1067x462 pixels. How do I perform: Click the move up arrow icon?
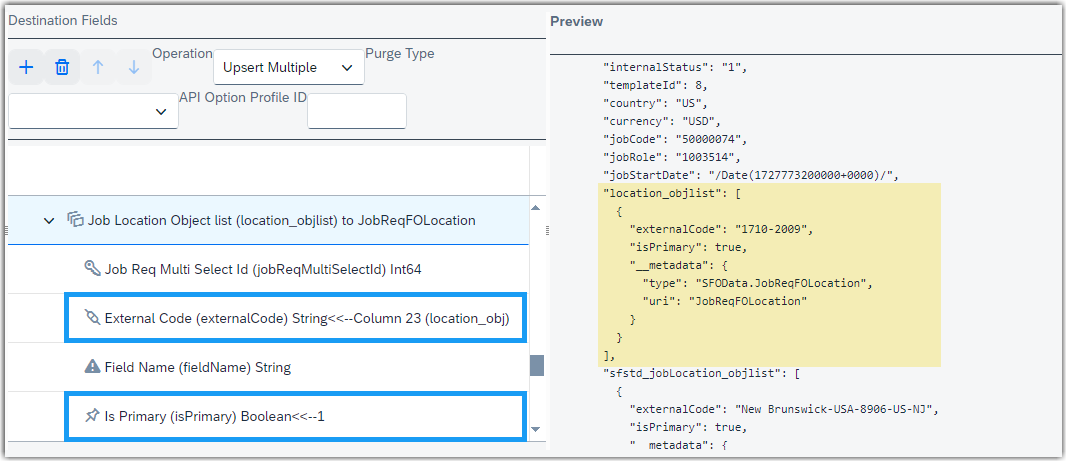98,67
